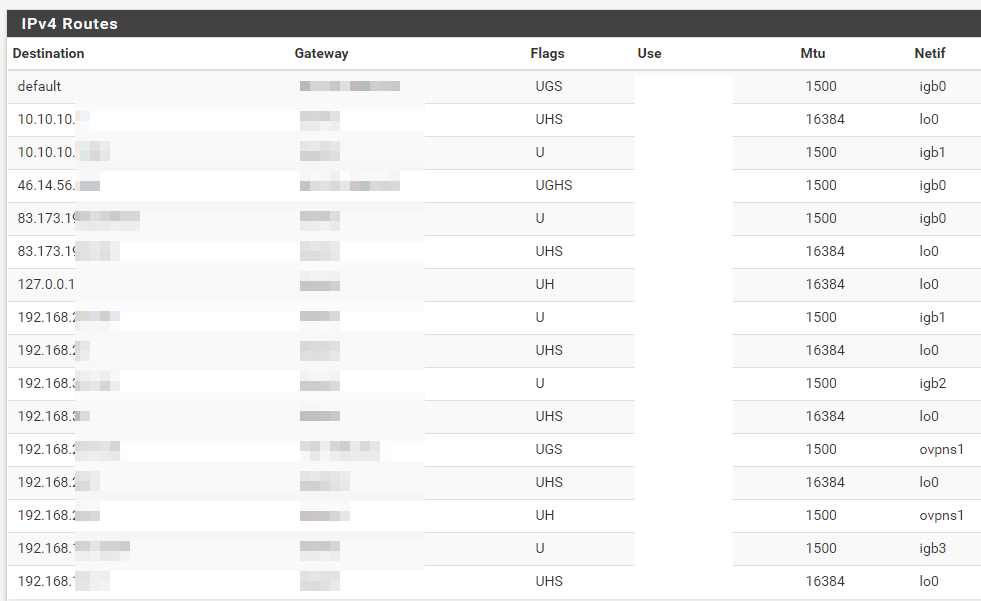The image size is (981, 601).
Task: Click the lo0 interface of the 127.0.0.1 route
Action: (928, 284)
